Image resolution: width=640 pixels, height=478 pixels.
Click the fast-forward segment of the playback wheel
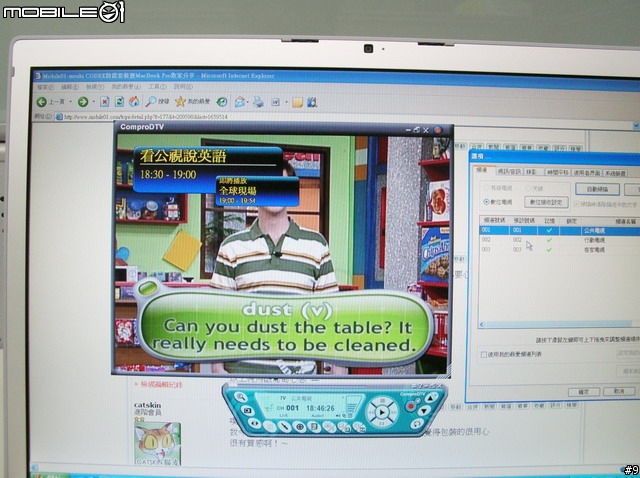click(x=393, y=413)
